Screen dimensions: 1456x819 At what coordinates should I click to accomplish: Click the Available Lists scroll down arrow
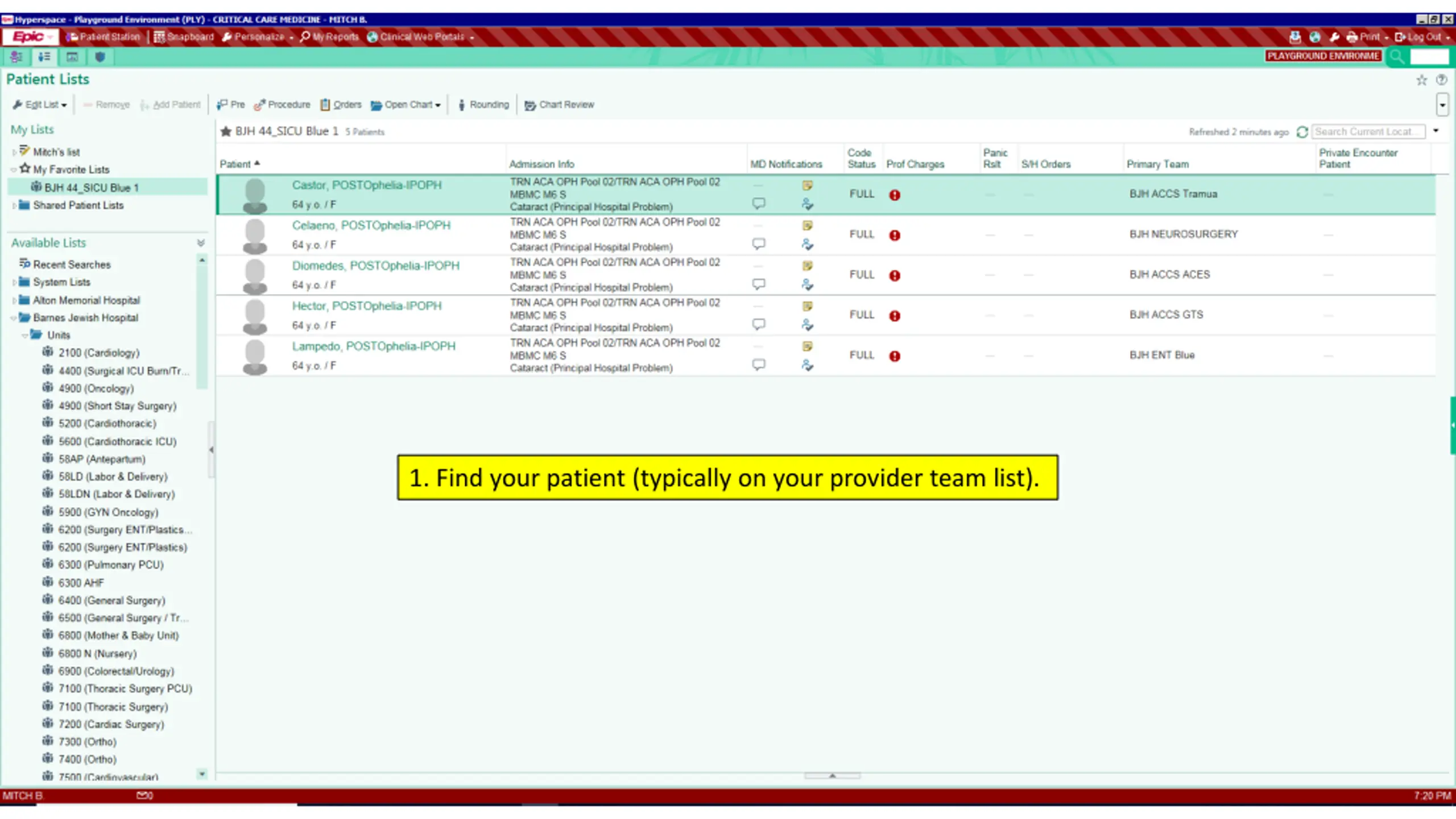[201, 774]
